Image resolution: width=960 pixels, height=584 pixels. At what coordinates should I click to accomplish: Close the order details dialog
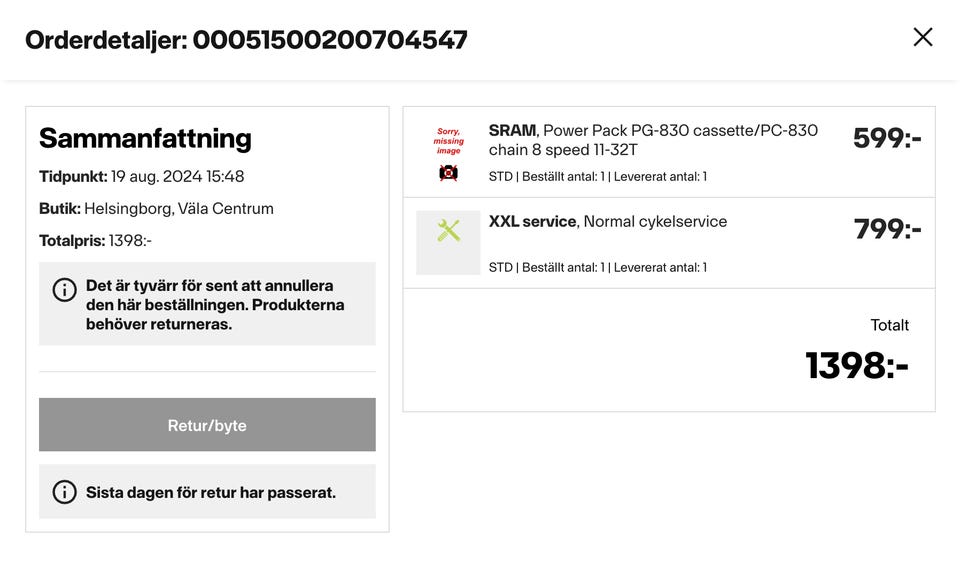click(922, 38)
